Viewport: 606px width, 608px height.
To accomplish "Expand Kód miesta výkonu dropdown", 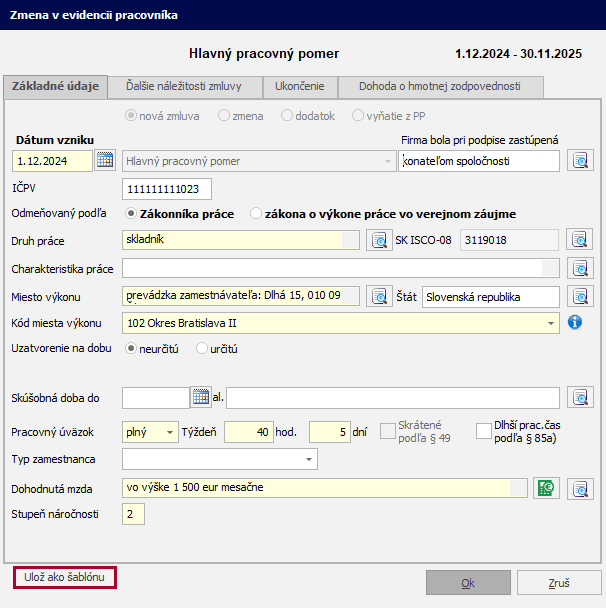I will 552,324.
